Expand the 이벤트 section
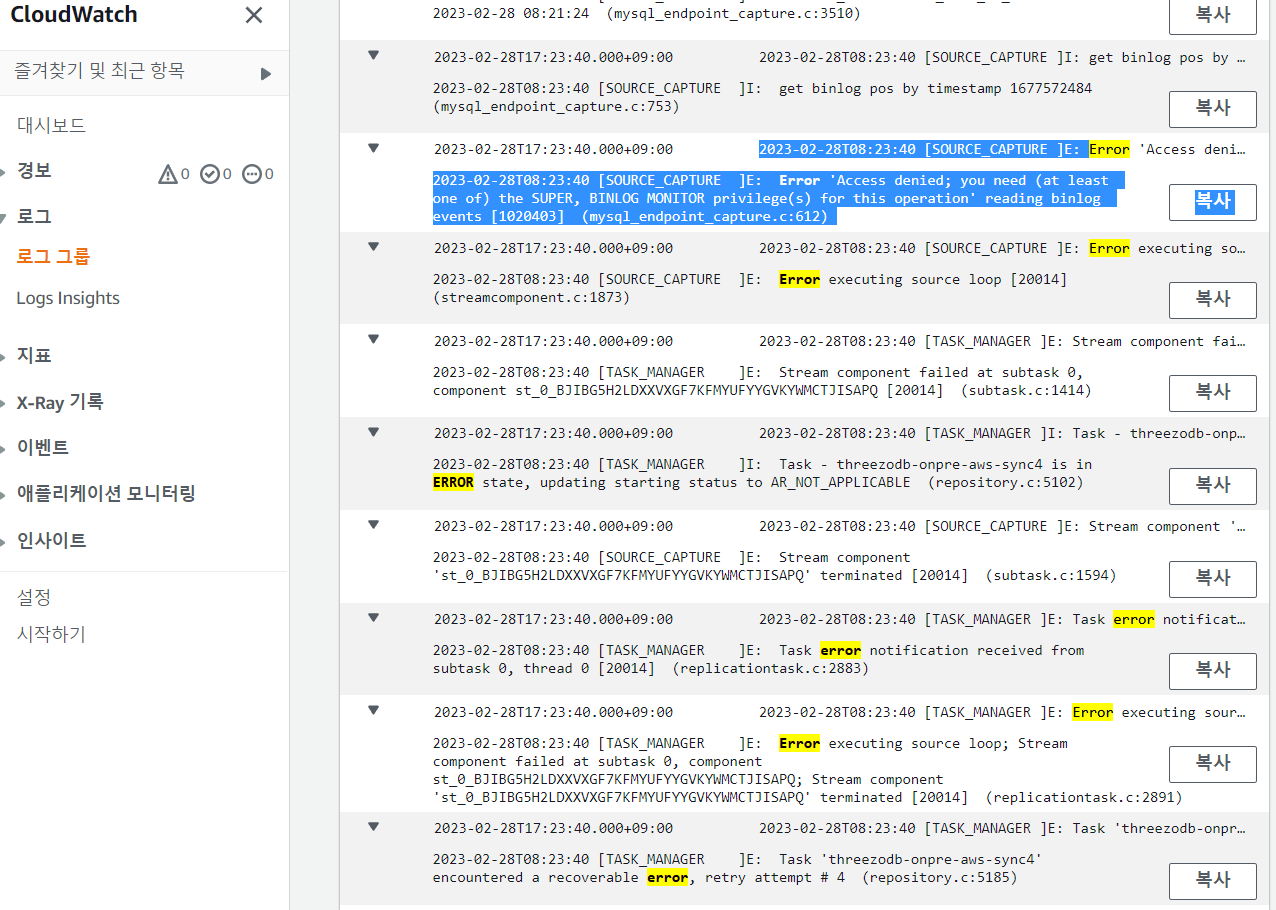Image resolution: width=1276 pixels, height=910 pixels. click(3, 448)
